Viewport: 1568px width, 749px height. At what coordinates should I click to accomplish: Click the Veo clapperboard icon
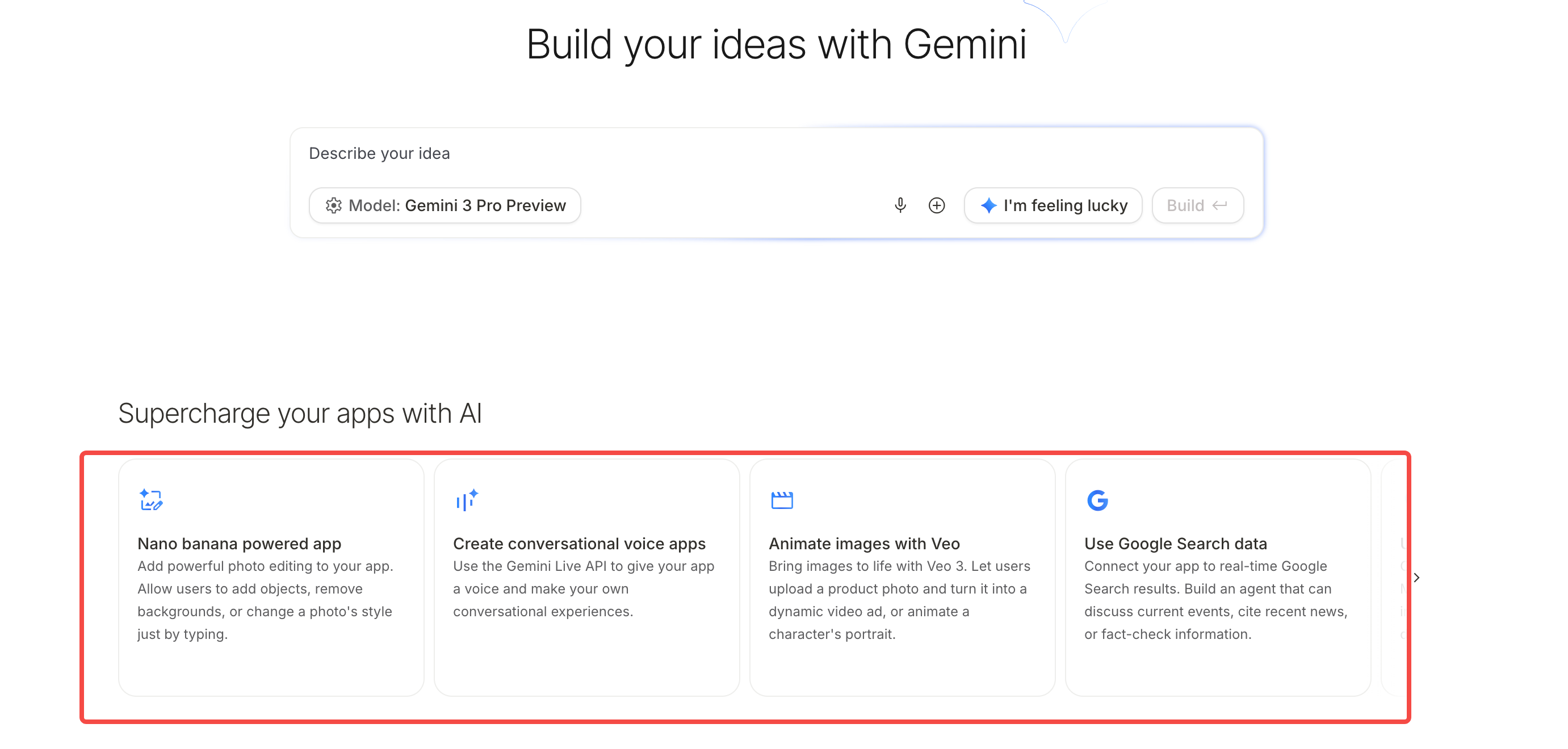(x=782, y=499)
